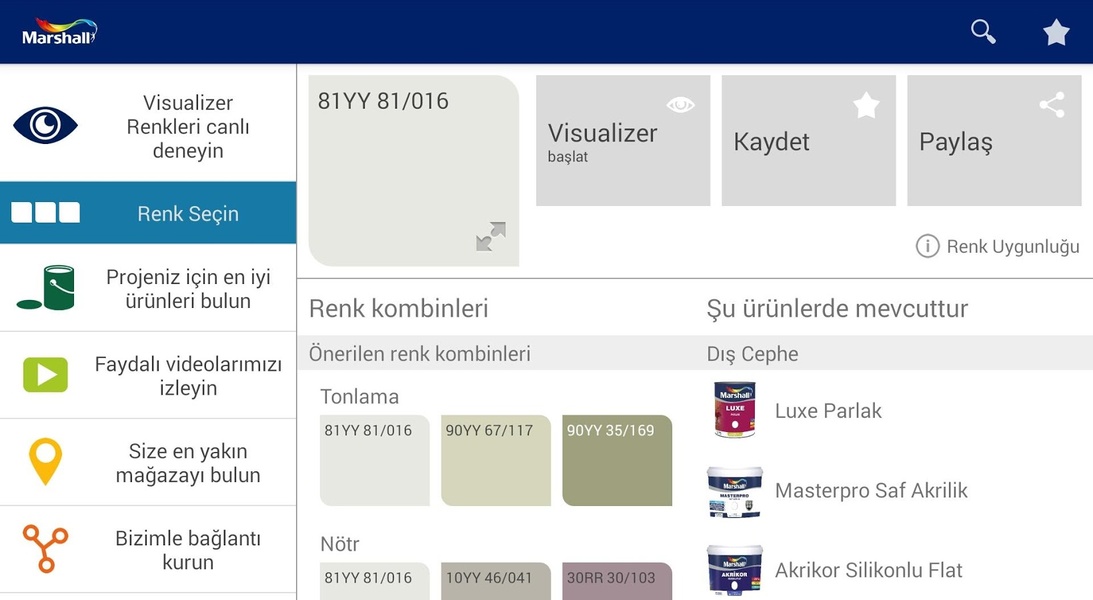
Task: Select the Akrikor Silikonlu Flat product name
Action: pyautogui.click(x=869, y=570)
